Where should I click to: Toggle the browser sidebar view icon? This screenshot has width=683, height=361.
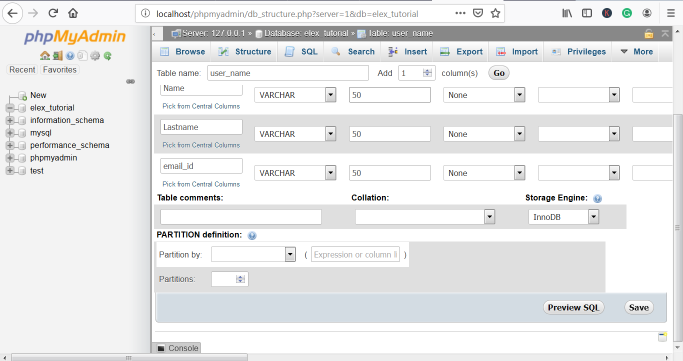click(x=587, y=13)
